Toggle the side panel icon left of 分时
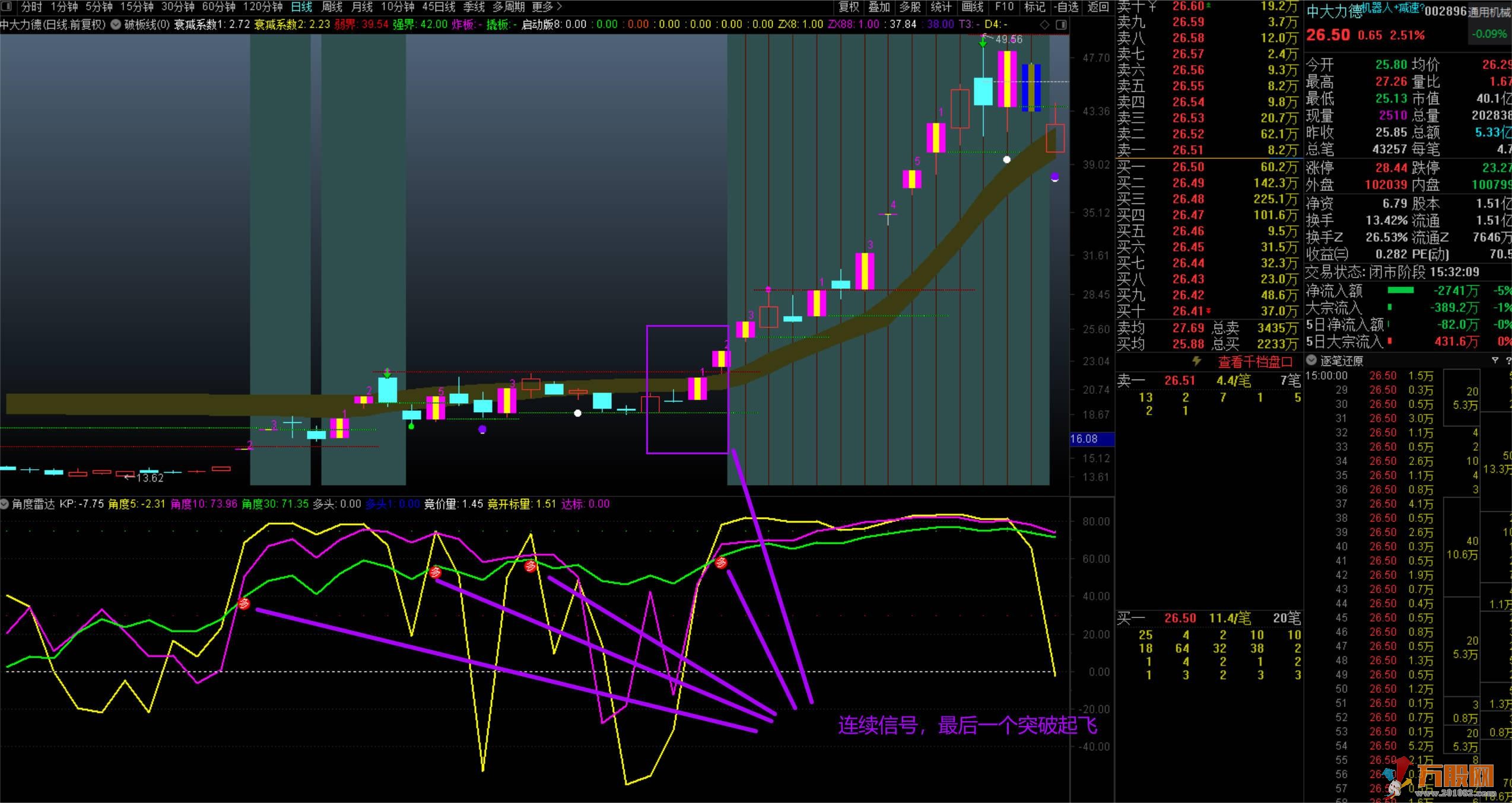This screenshot has width=1512, height=803. (7, 7)
